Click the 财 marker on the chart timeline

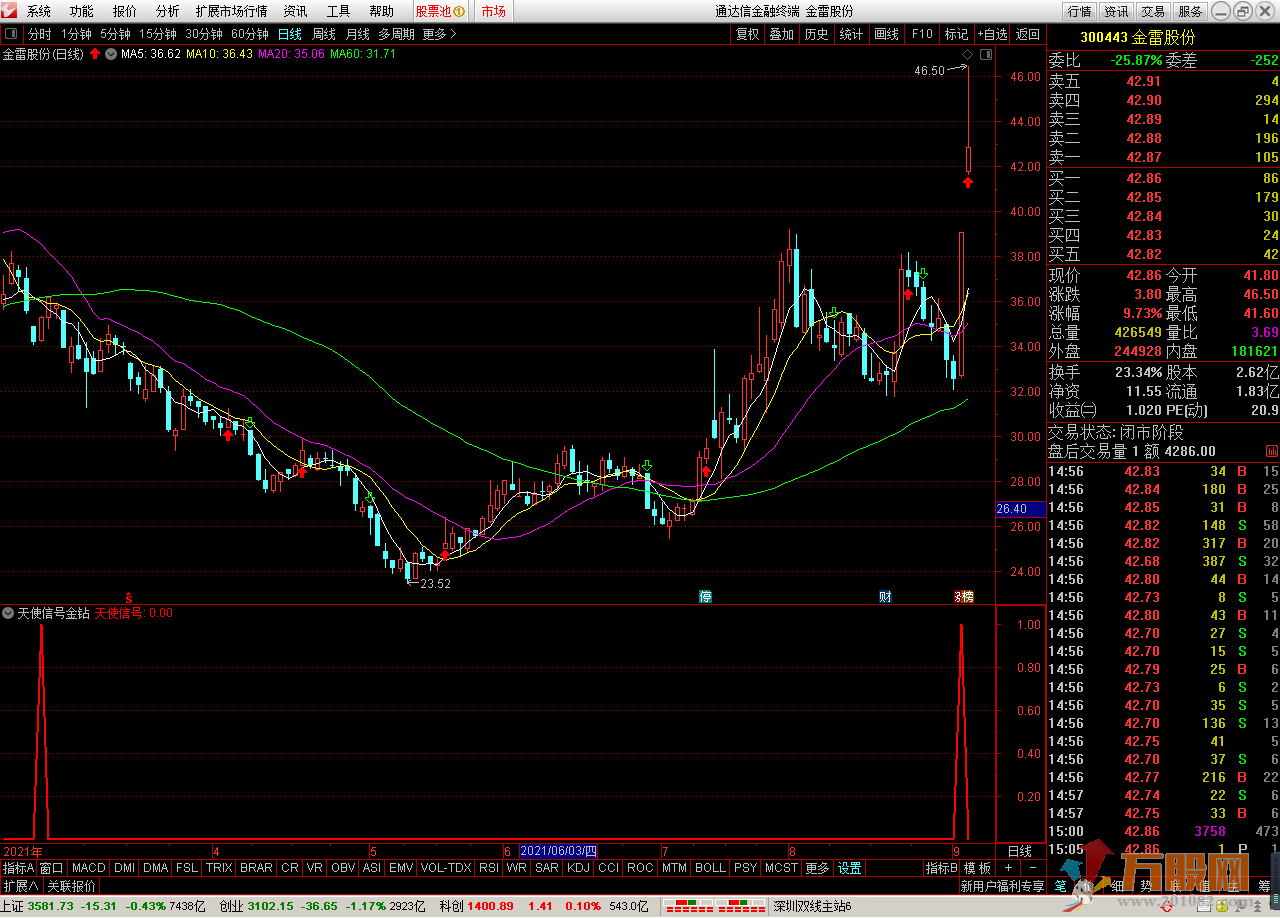(885, 597)
